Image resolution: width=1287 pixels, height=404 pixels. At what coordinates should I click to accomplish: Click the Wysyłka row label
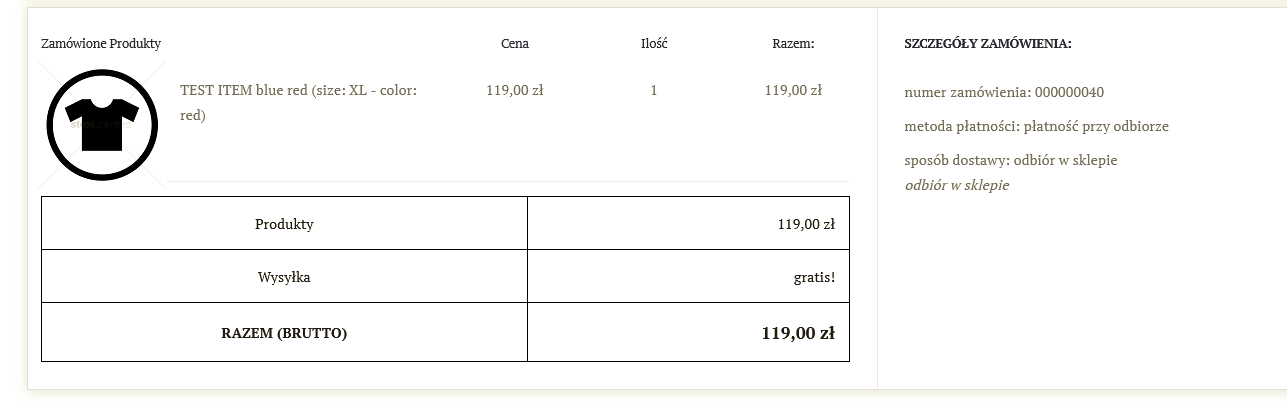point(284,277)
